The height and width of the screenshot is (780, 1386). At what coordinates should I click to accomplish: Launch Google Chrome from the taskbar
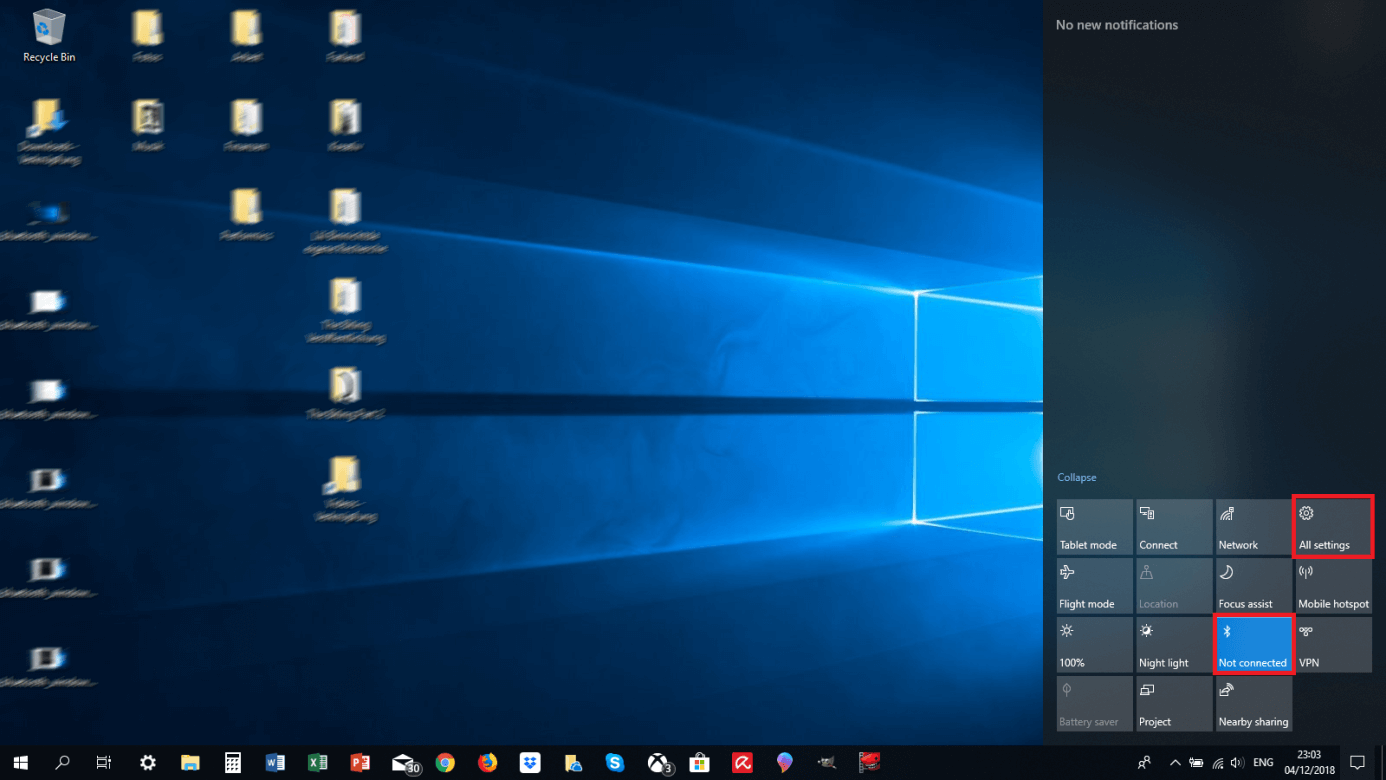click(445, 762)
